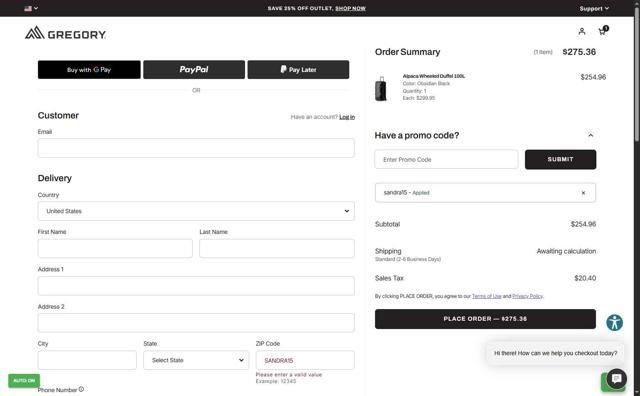Choose the PayPal Pay Later button
This screenshot has height=396, width=640.
point(298,69)
